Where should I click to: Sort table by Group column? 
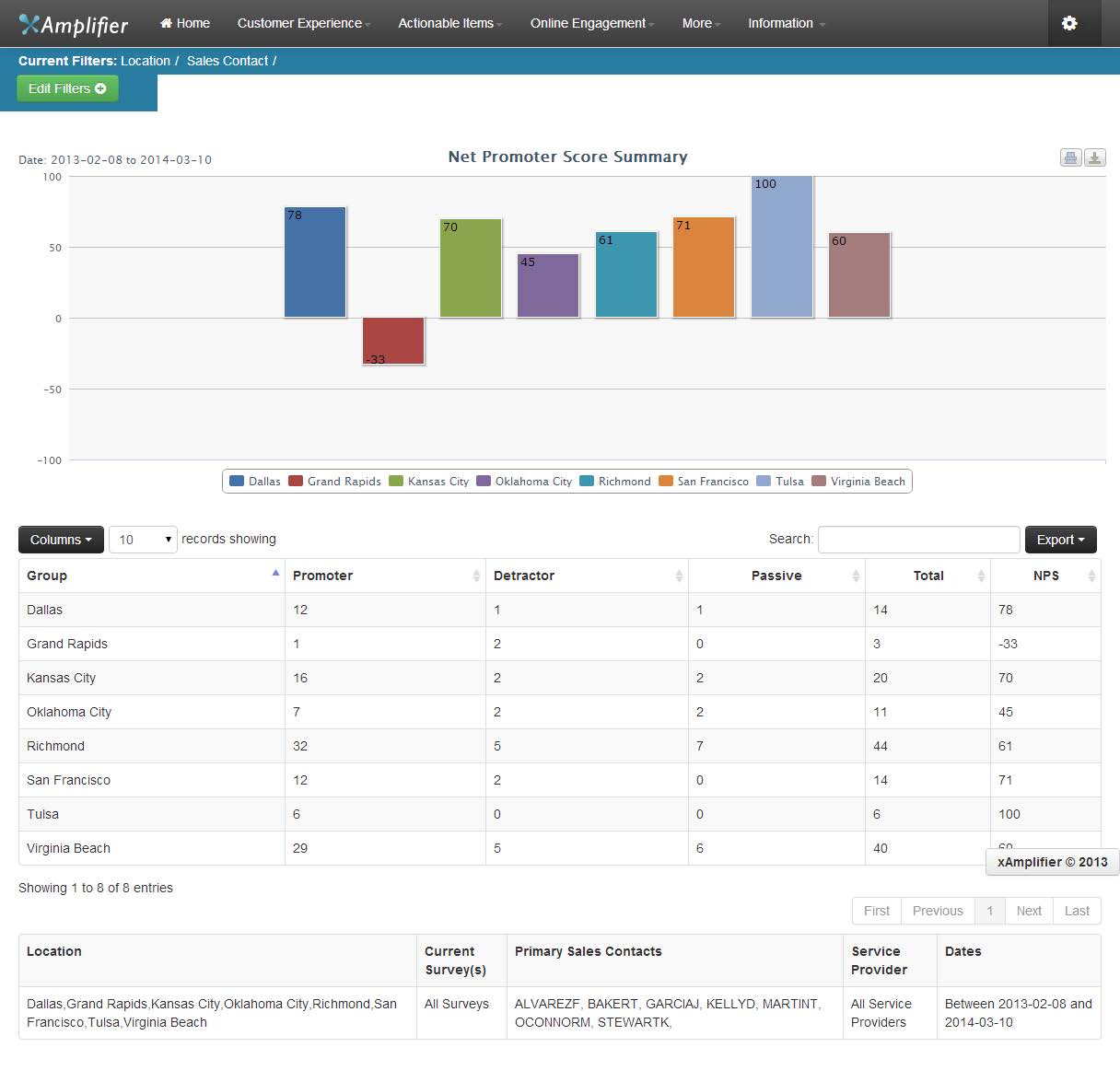coord(152,576)
